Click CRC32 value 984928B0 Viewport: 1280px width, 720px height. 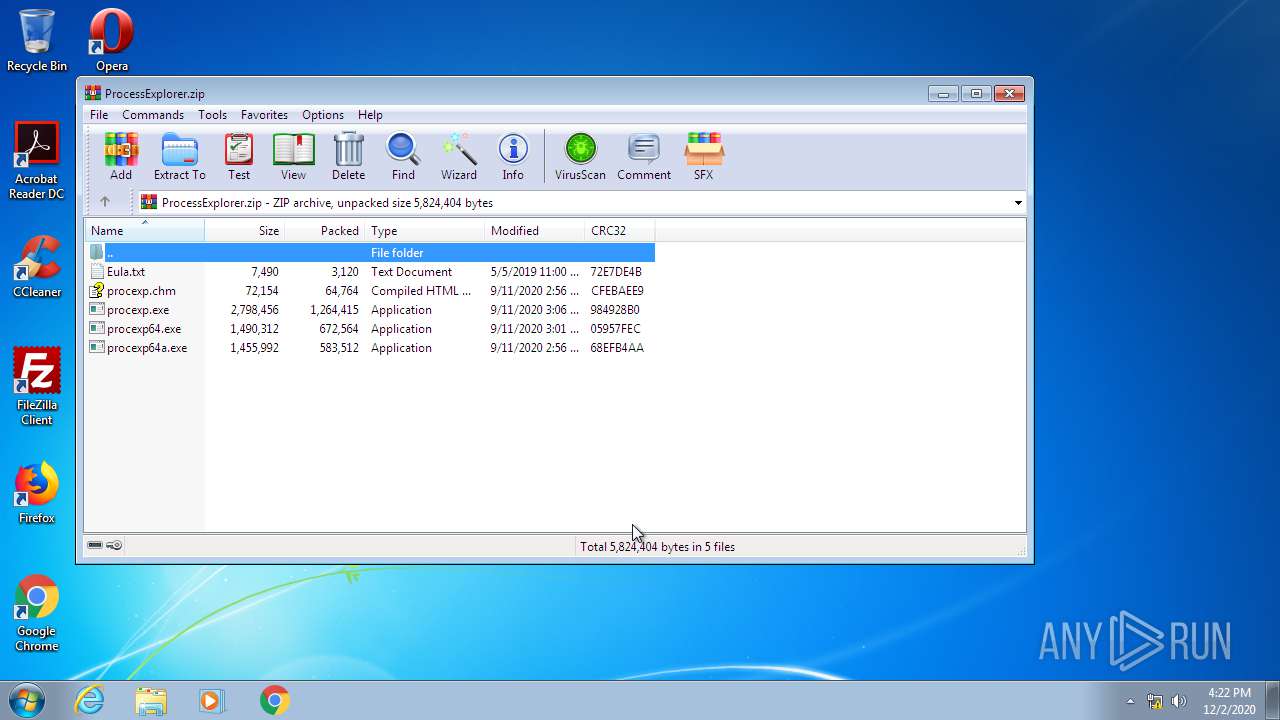[x=615, y=310]
